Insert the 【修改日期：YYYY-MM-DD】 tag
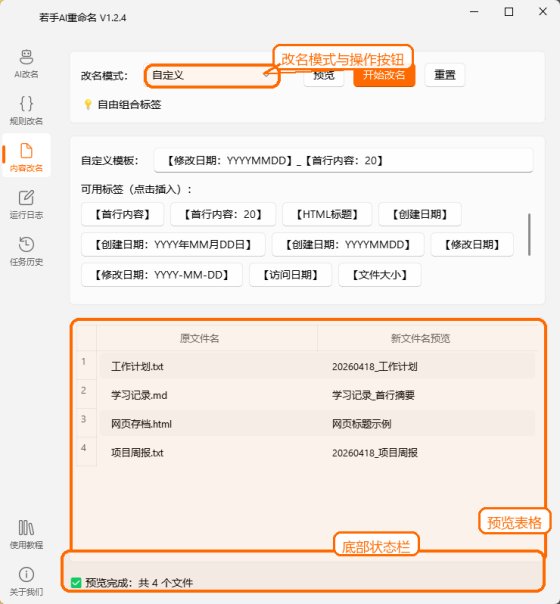The image size is (560, 604). (162, 275)
